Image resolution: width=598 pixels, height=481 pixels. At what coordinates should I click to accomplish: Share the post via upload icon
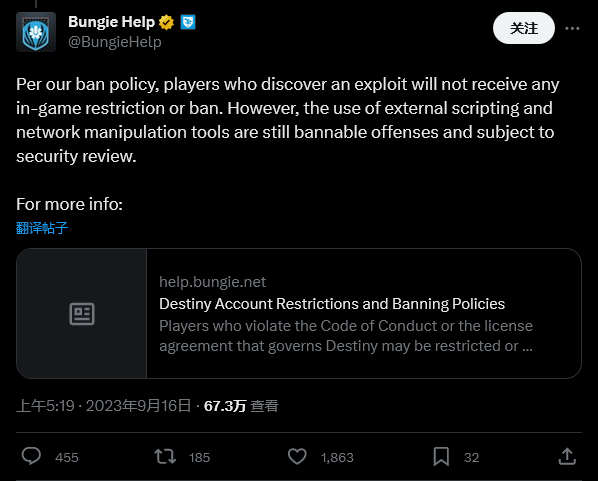tap(567, 456)
